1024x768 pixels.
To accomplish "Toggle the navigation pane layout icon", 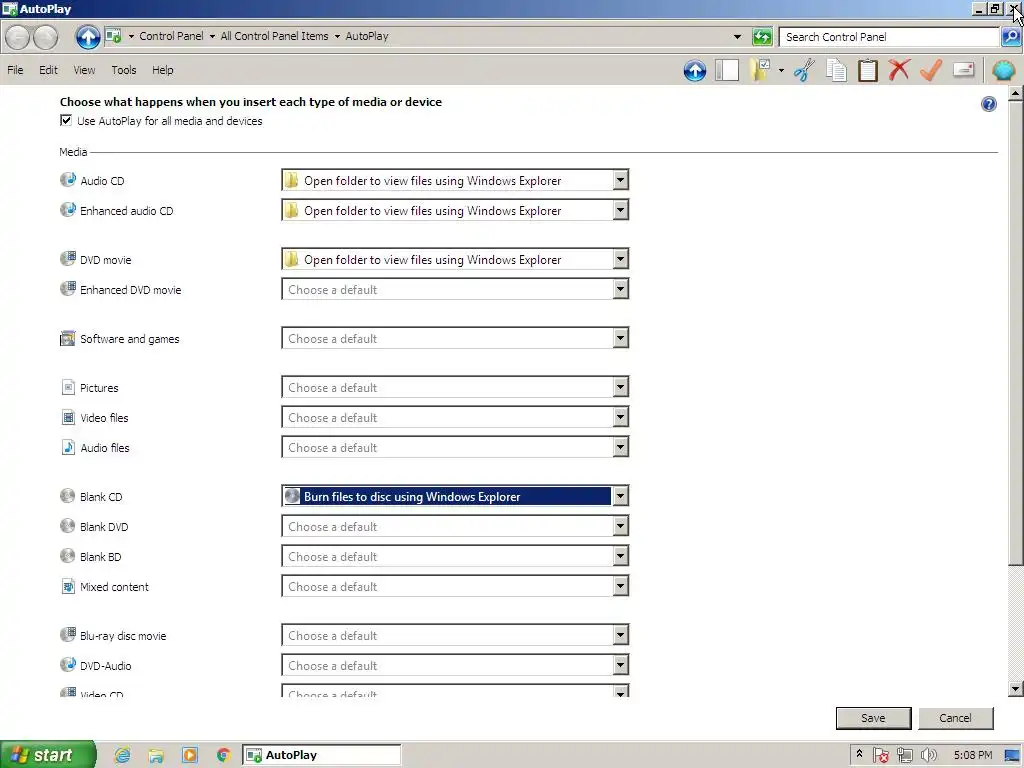I will click(727, 70).
